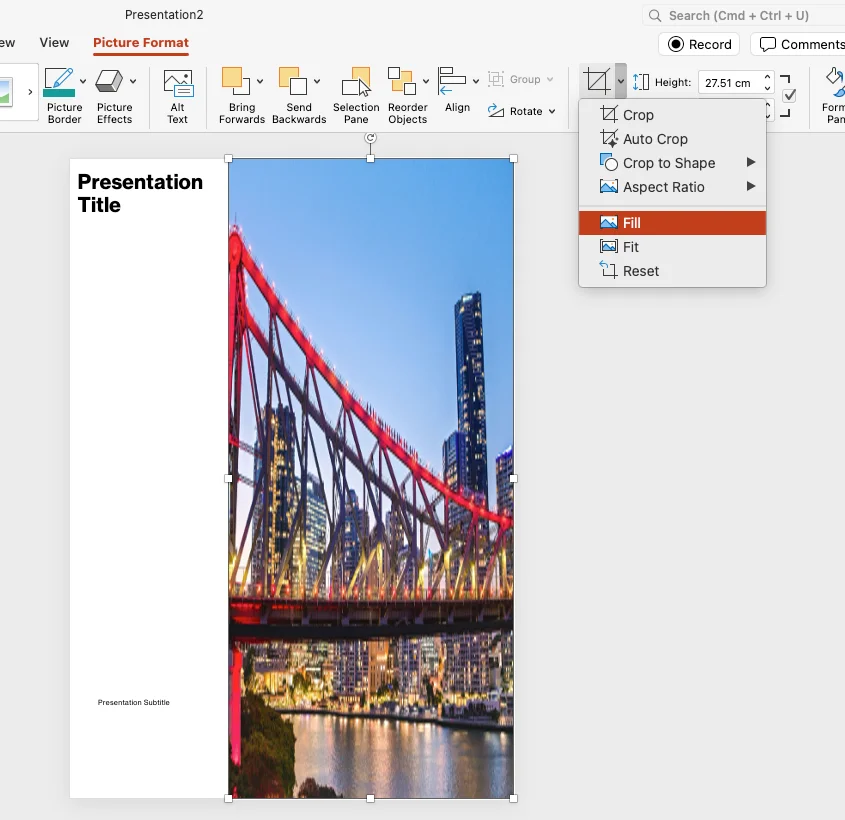This screenshot has height=820, width=845.
Task: Open the Format Pane
Action: pyautogui.click(x=833, y=95)
